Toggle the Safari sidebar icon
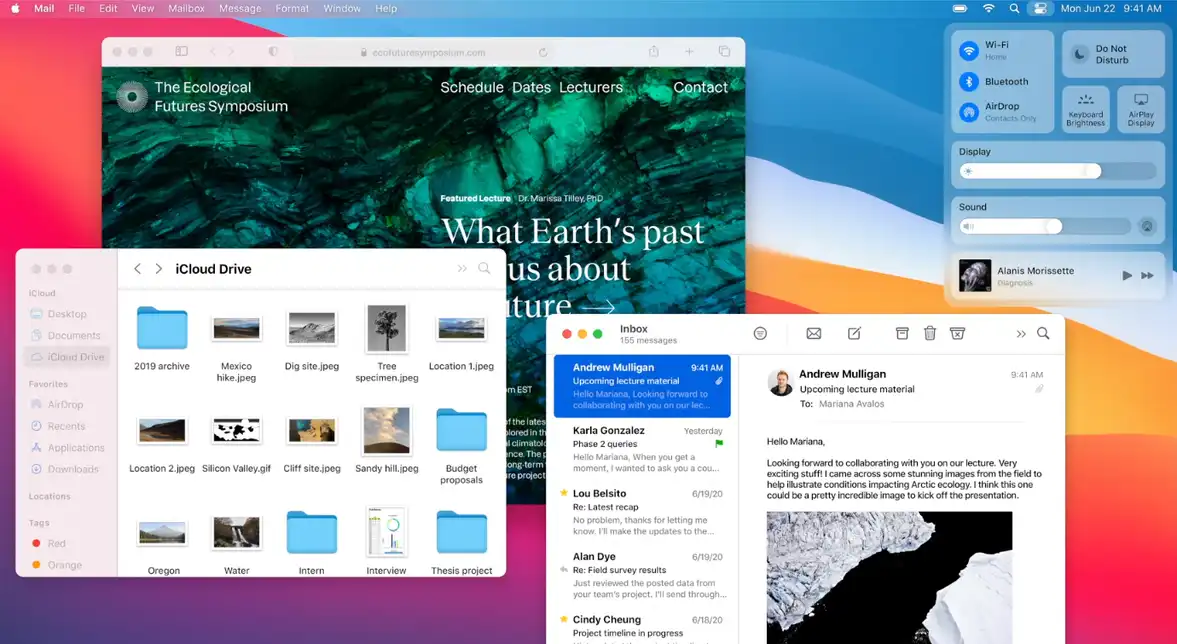Viewport: 1177px width, 644px height. point(182,51)
